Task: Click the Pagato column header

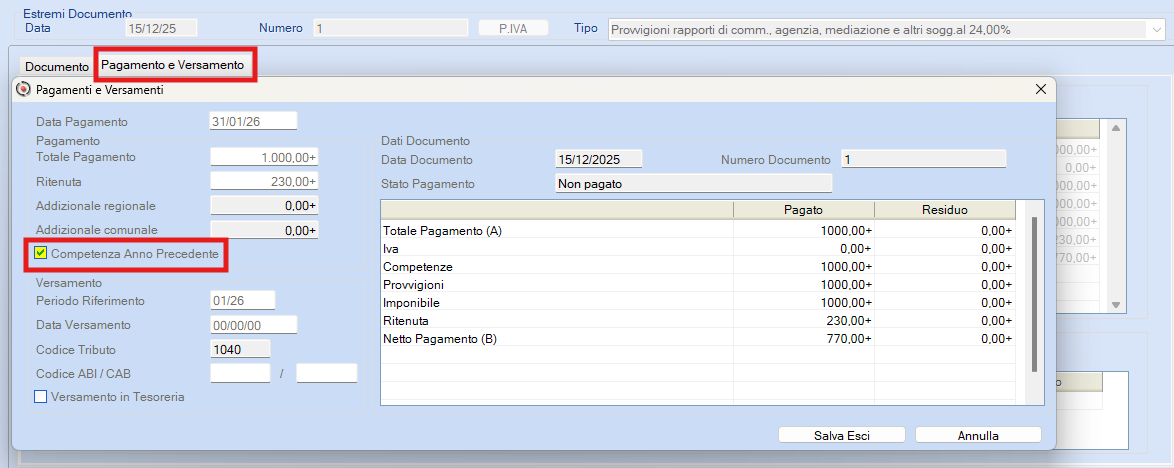Action: click(803, 210)
